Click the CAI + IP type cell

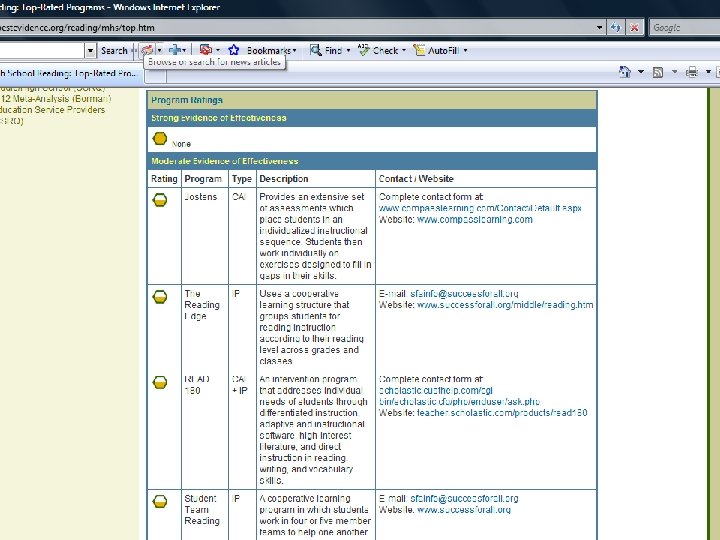[x=240, y=385]
